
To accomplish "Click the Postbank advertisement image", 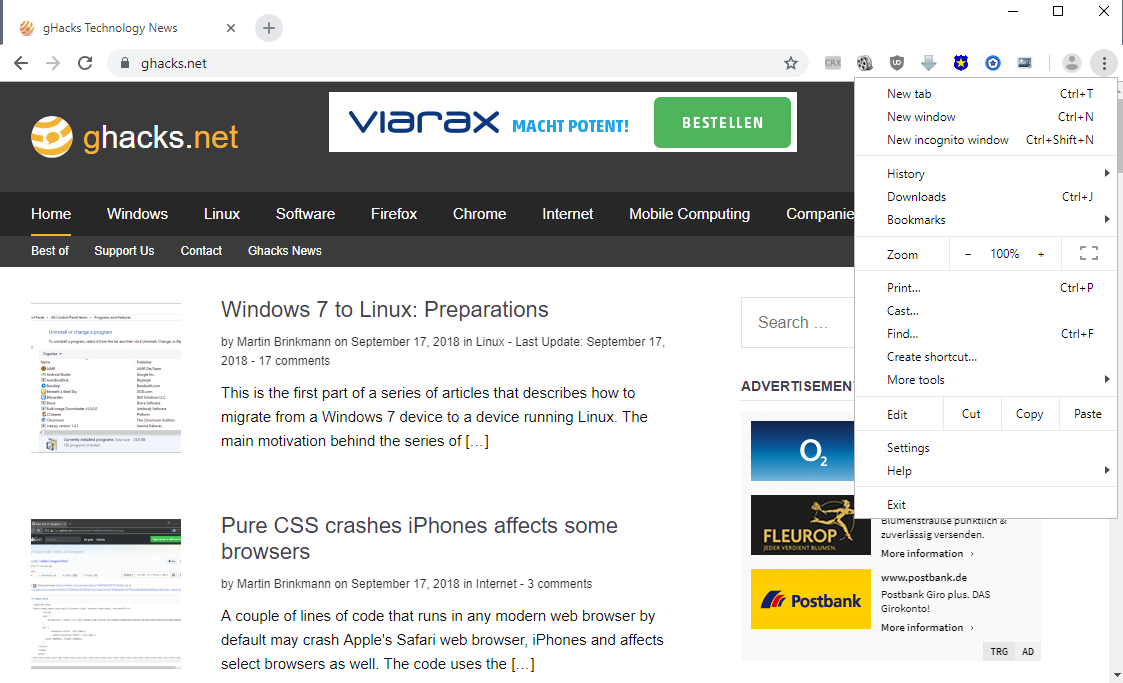I will pos(811,599).
